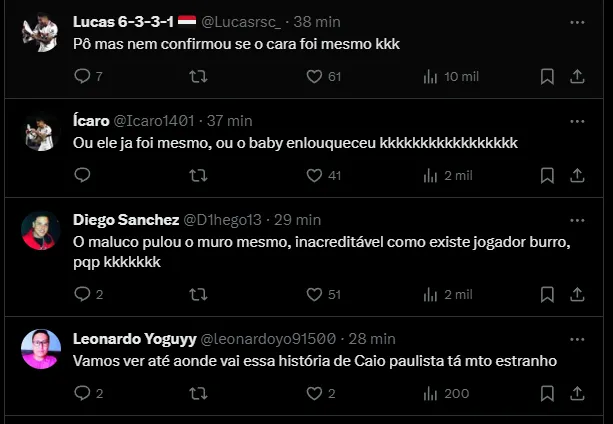
Task: Expand more menu for Leonardo Yoguyy's tweet
Action: coord(577,338)
